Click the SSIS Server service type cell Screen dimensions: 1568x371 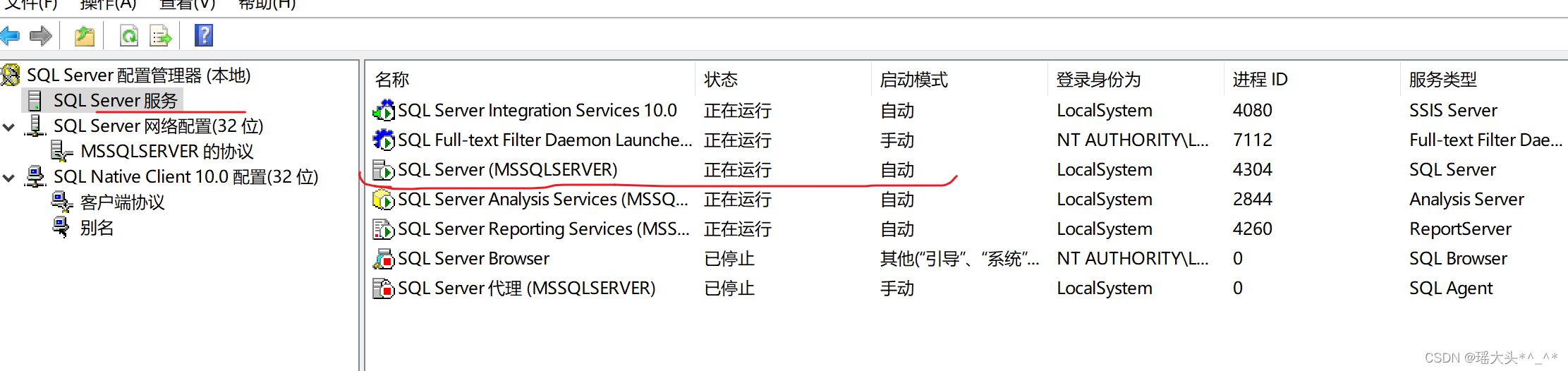pos(1453,110)
